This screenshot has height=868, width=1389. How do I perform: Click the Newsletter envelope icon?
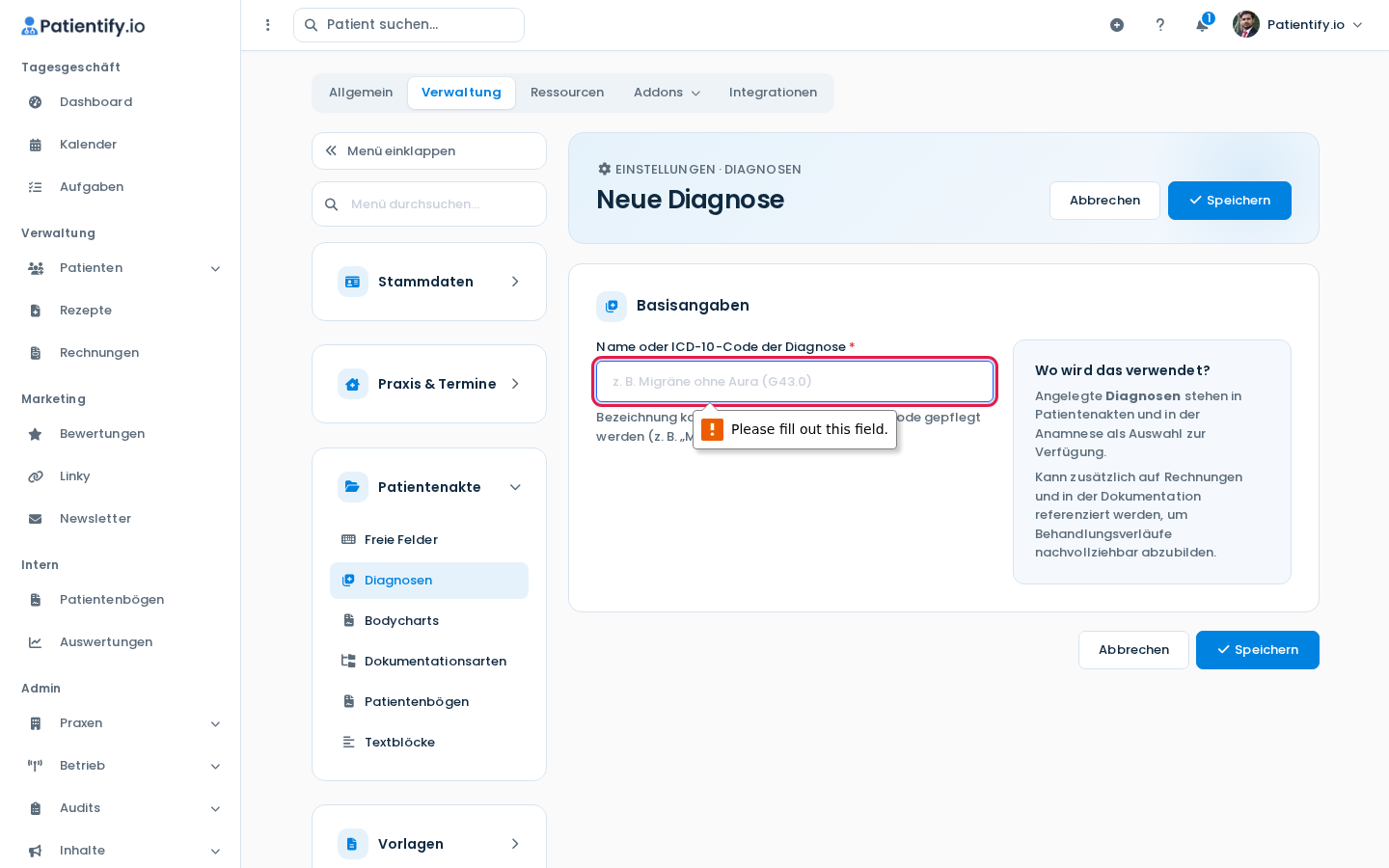(x=36, y=519)
